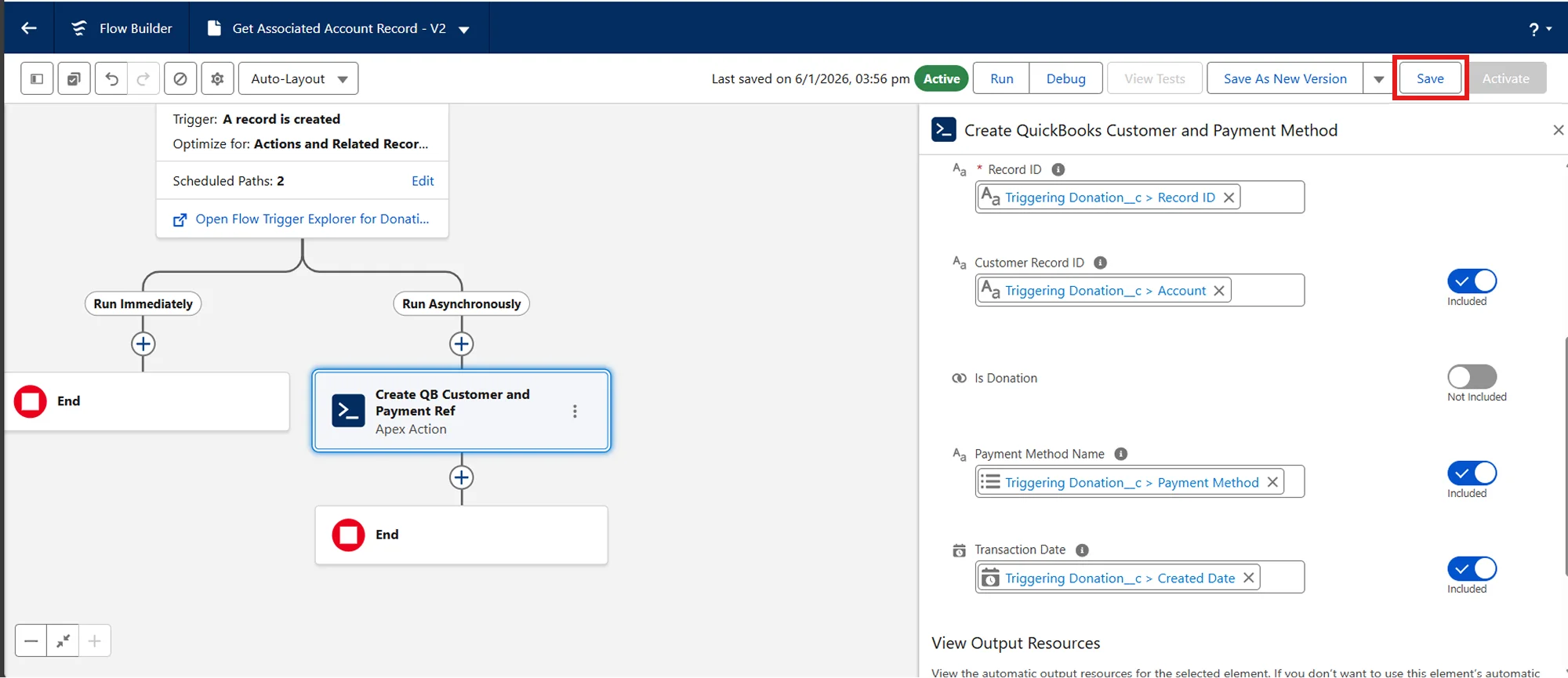Open flow settings gear icon
Viewport: 1568px width, 678px height.
click(218, 78)
